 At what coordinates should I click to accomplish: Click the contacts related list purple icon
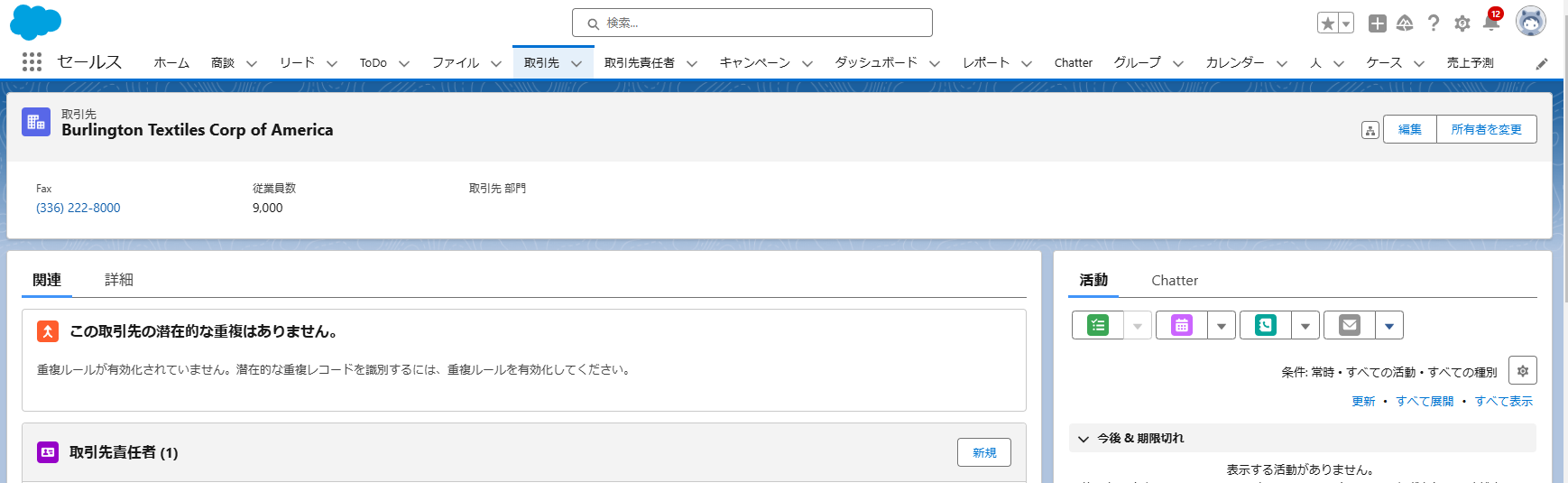pyautogui.click(x=48, y=452)
